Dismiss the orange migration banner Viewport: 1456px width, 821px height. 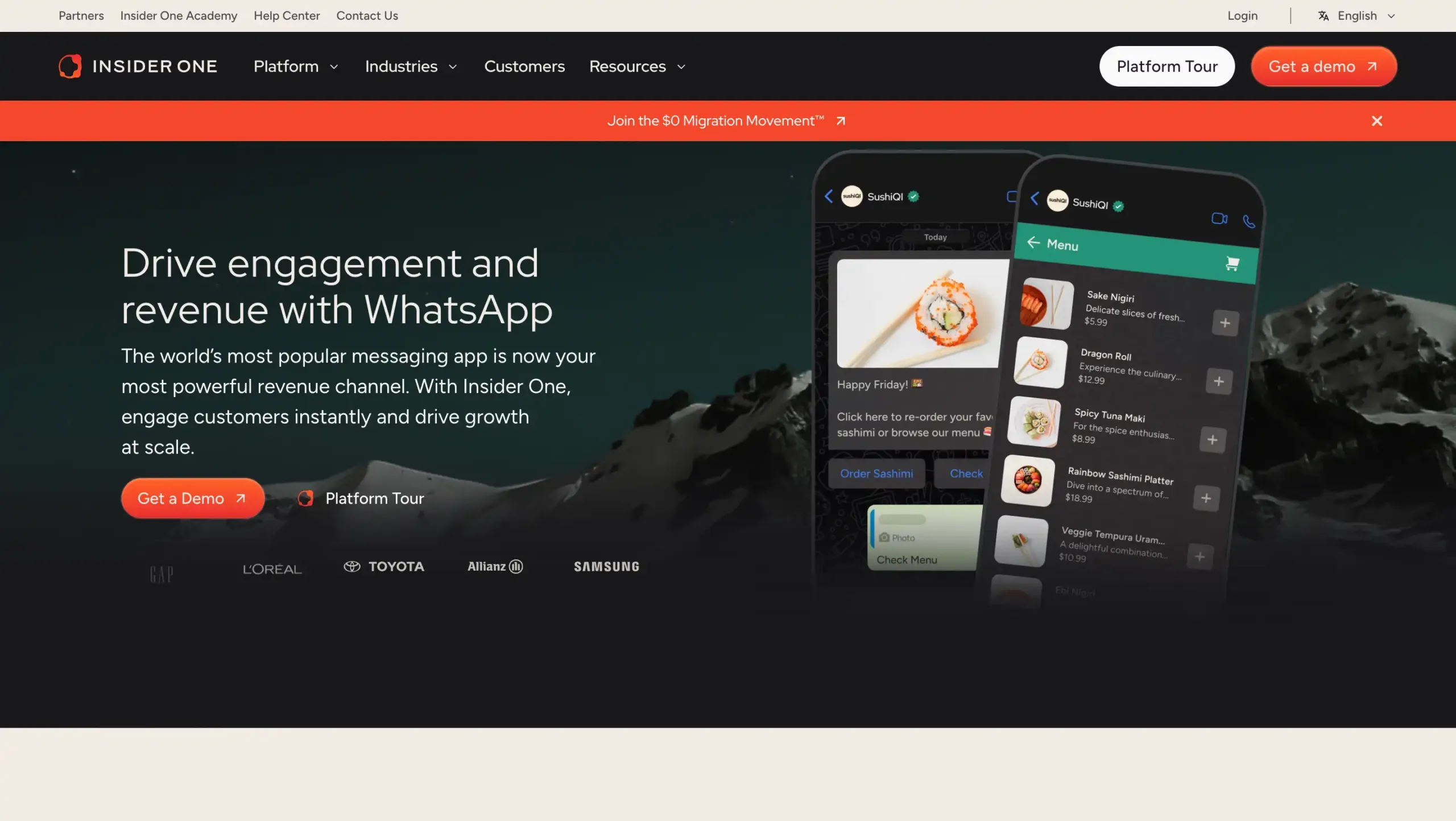[1377, 120]
